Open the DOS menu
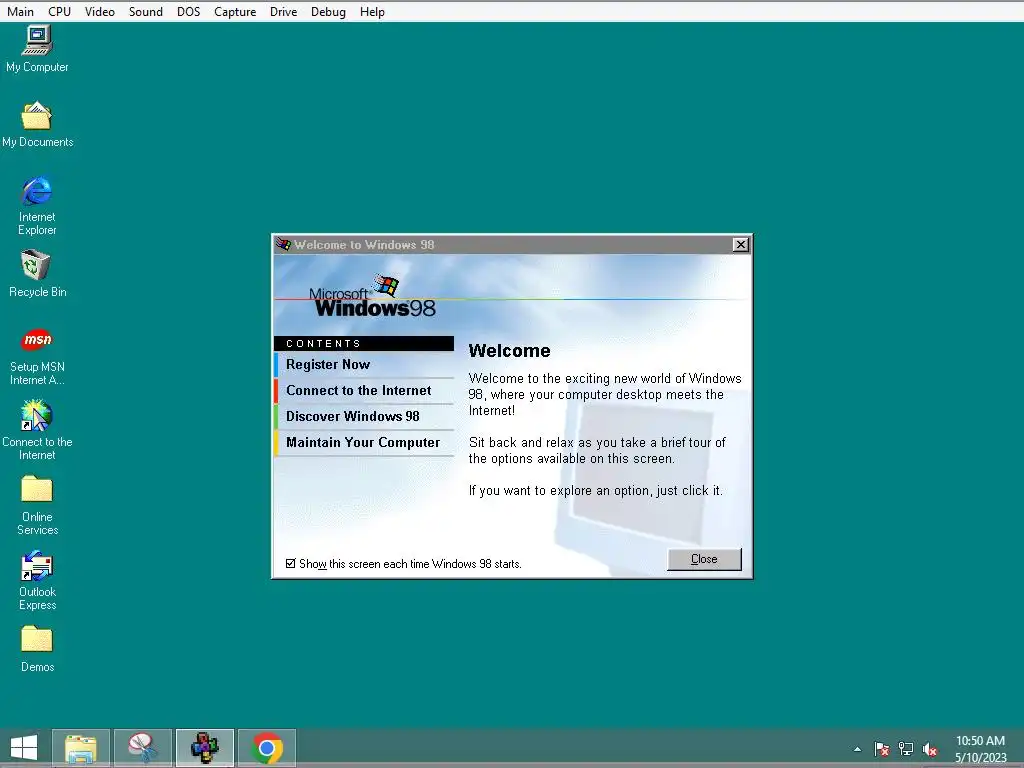Image resolution: width=1024 pixels, height=768 pixels. click(x=189, y=12)
